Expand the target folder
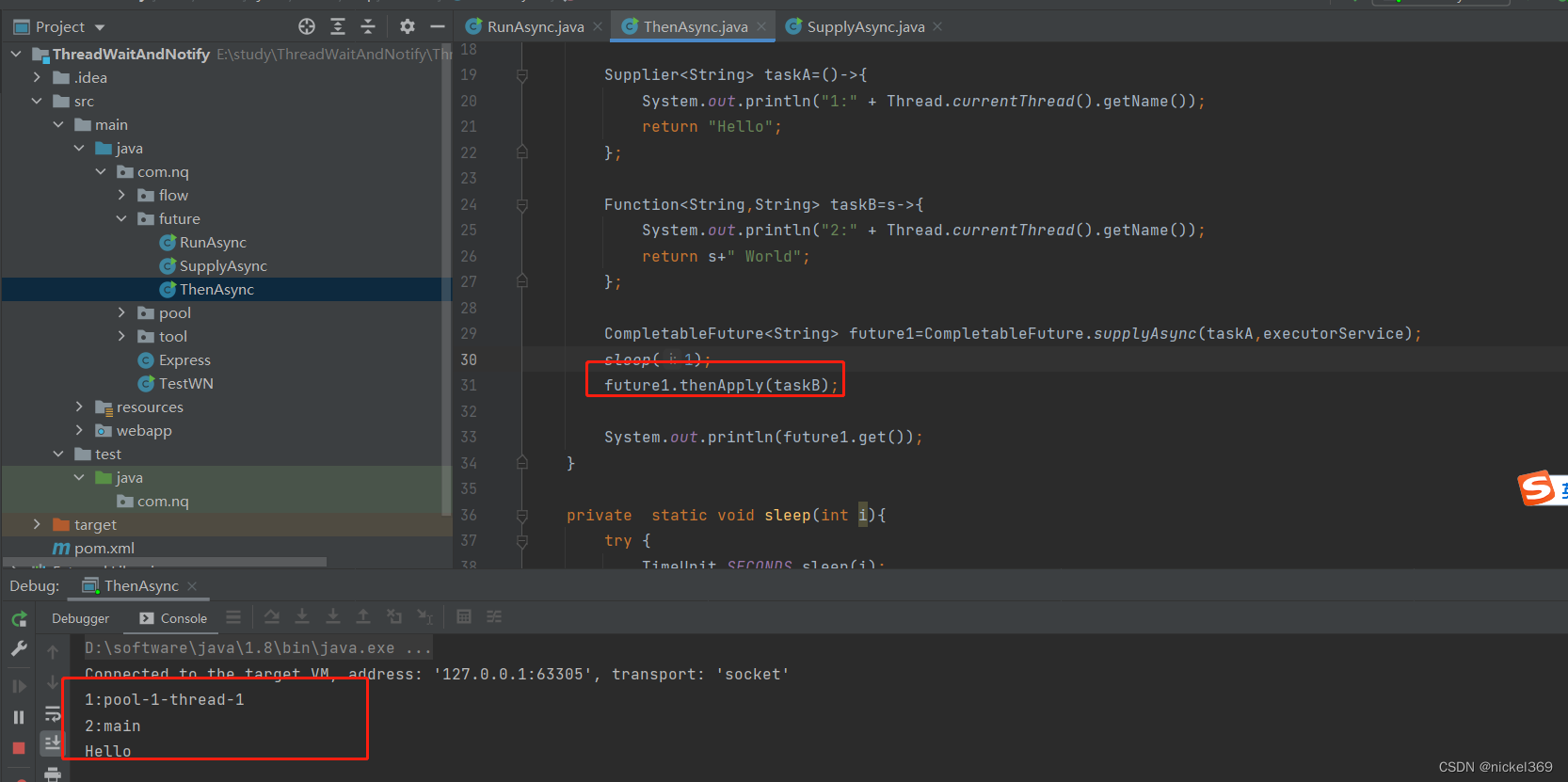 tap(38, 525)
